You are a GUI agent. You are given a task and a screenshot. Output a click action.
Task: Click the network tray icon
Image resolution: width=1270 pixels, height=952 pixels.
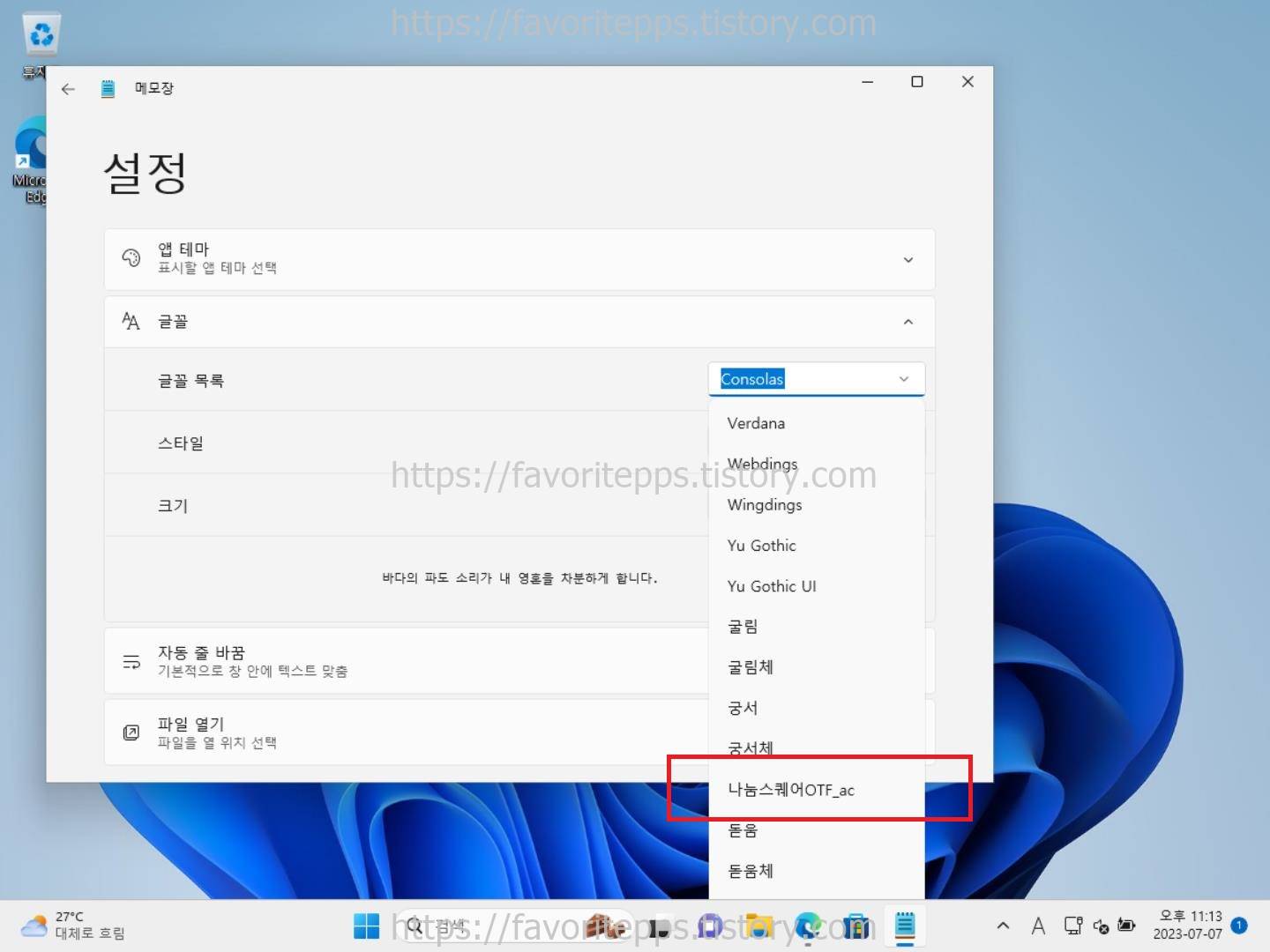[x=1073, y=926]
